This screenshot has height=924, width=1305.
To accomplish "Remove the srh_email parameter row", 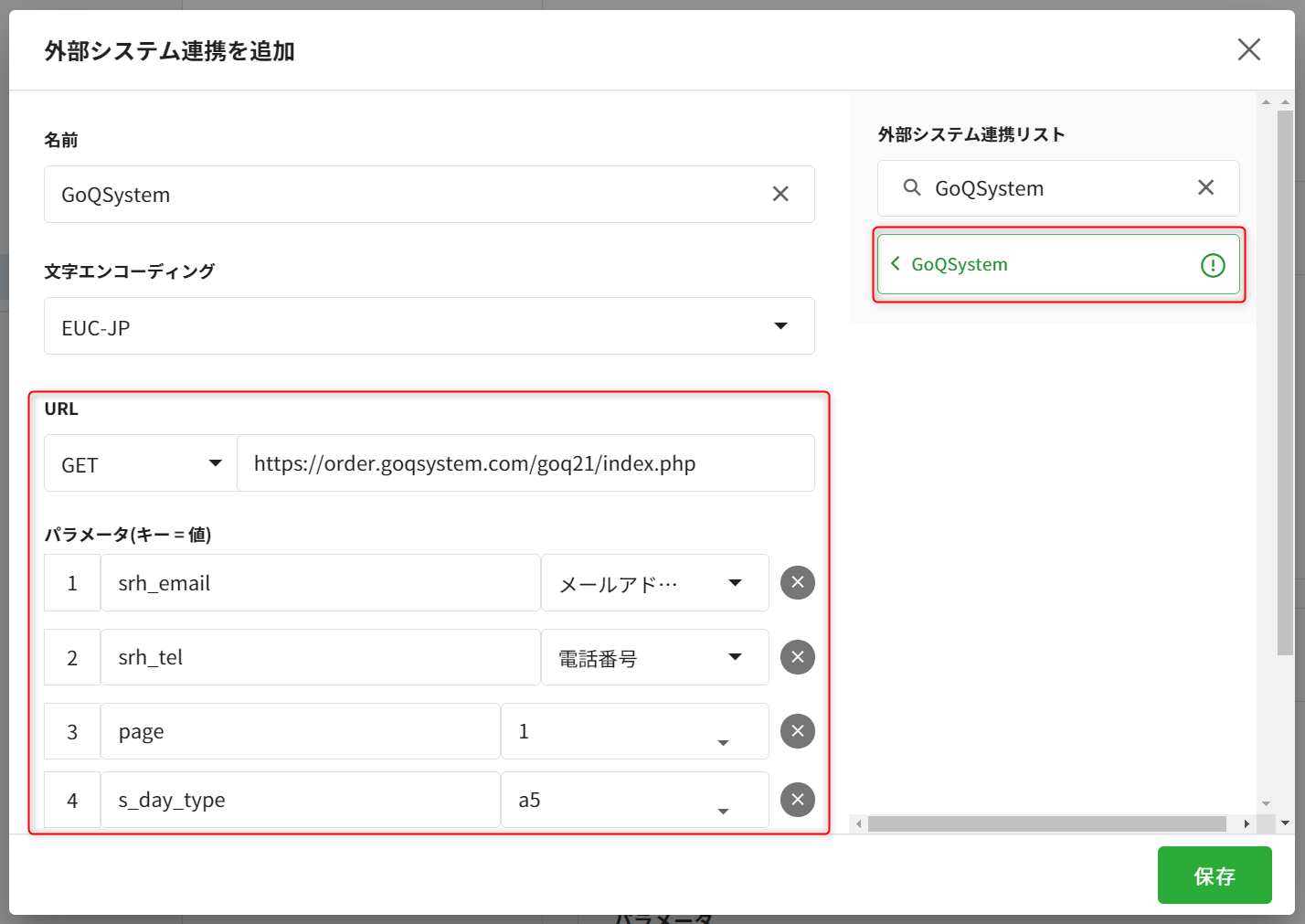I will click(x=797, y=582).
